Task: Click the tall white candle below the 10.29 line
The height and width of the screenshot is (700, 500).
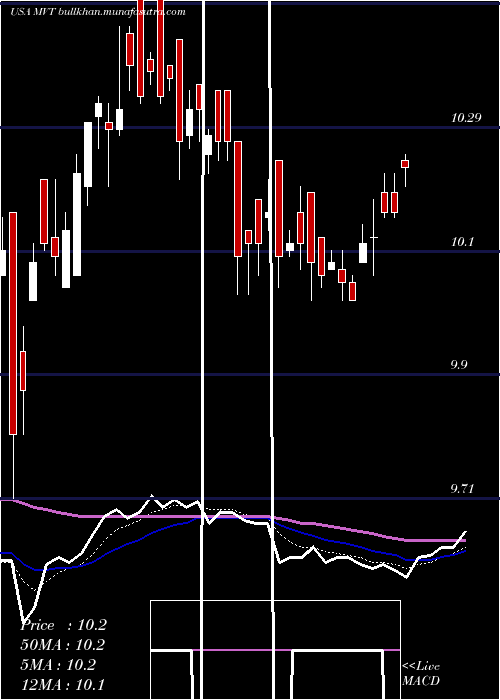Action: point(88,154)
